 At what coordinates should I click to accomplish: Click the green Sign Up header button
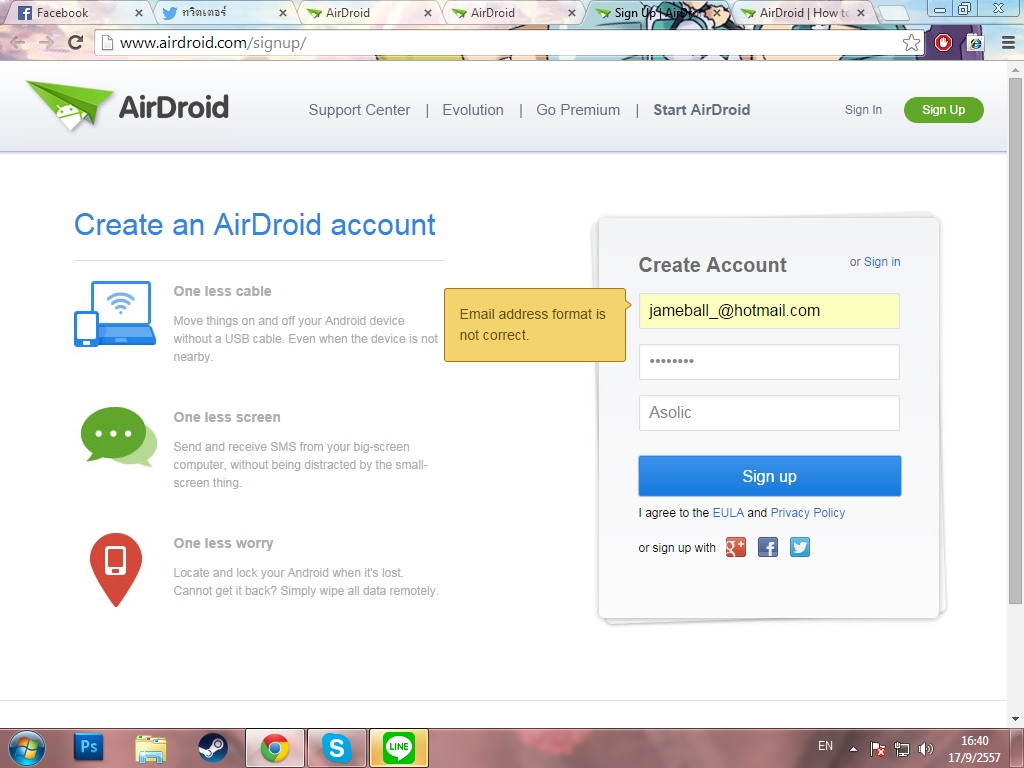point(943,110)
